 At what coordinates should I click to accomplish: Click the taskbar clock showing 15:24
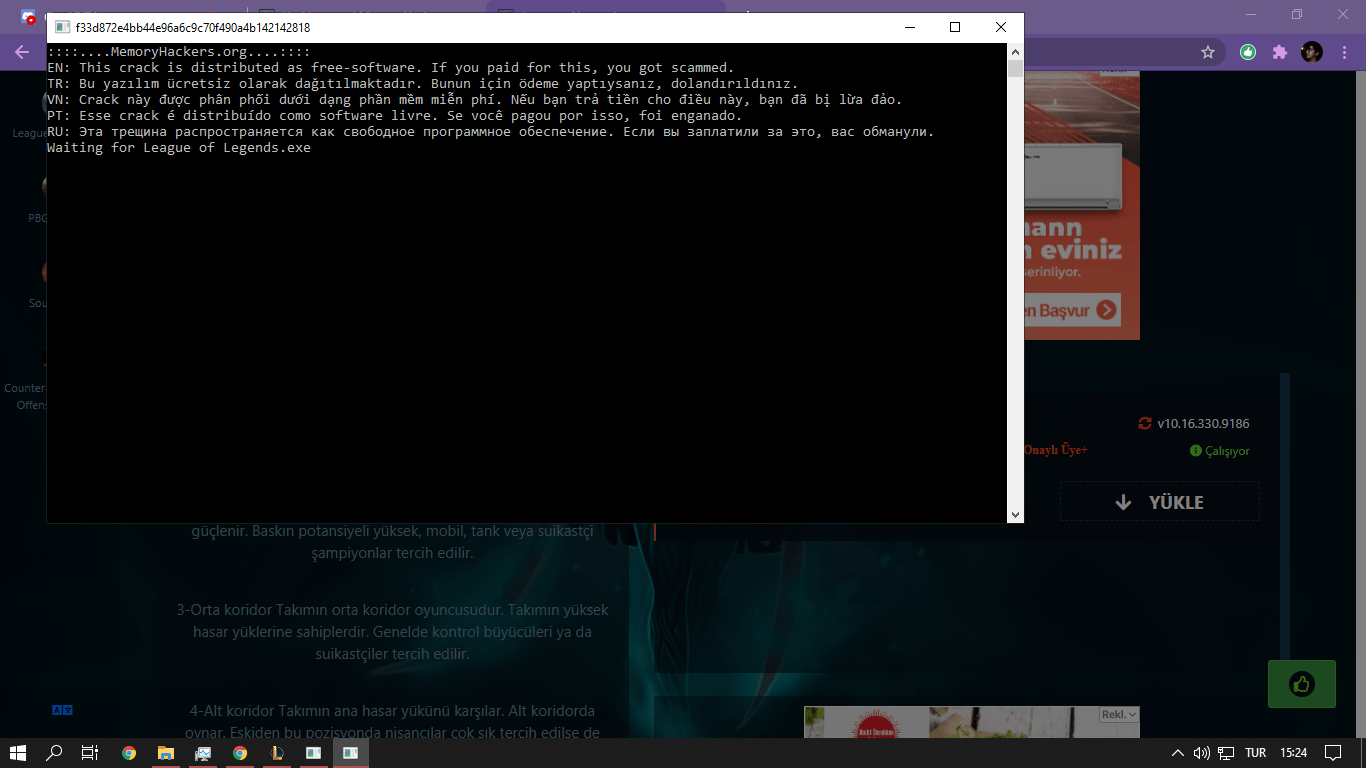(1294, 753)
